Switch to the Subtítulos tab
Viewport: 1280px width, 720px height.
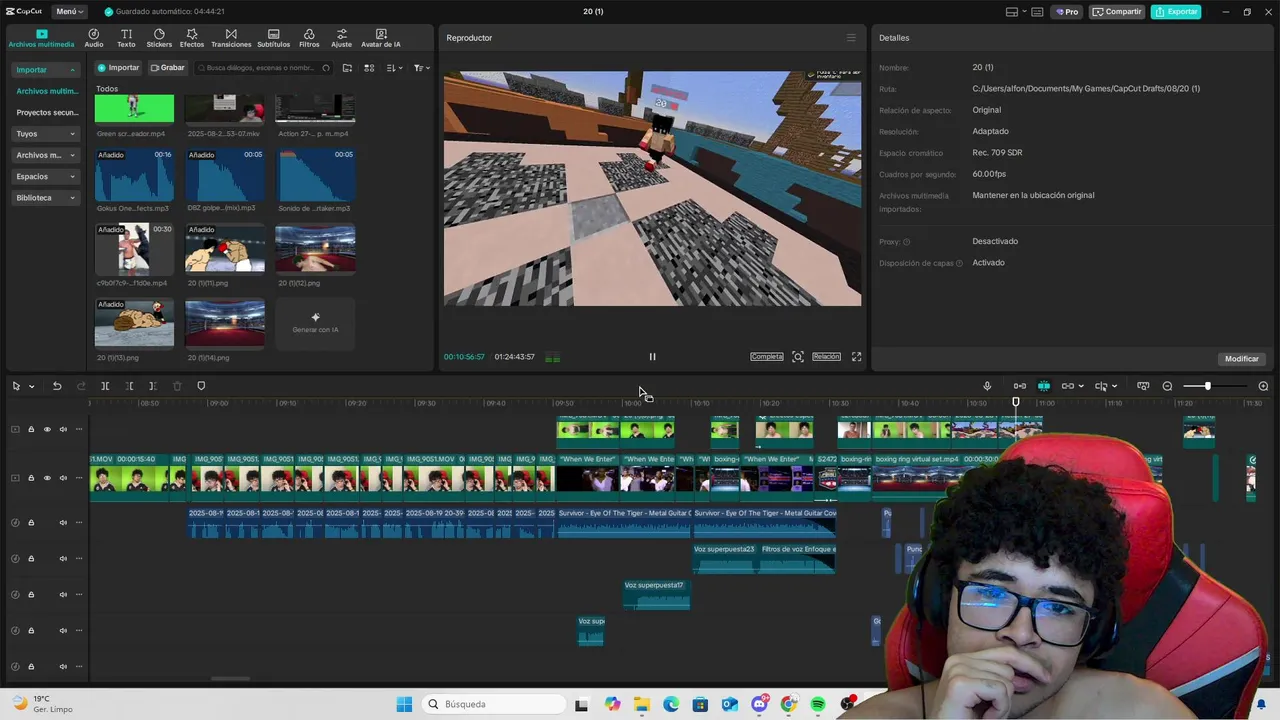tap(274, 38)
